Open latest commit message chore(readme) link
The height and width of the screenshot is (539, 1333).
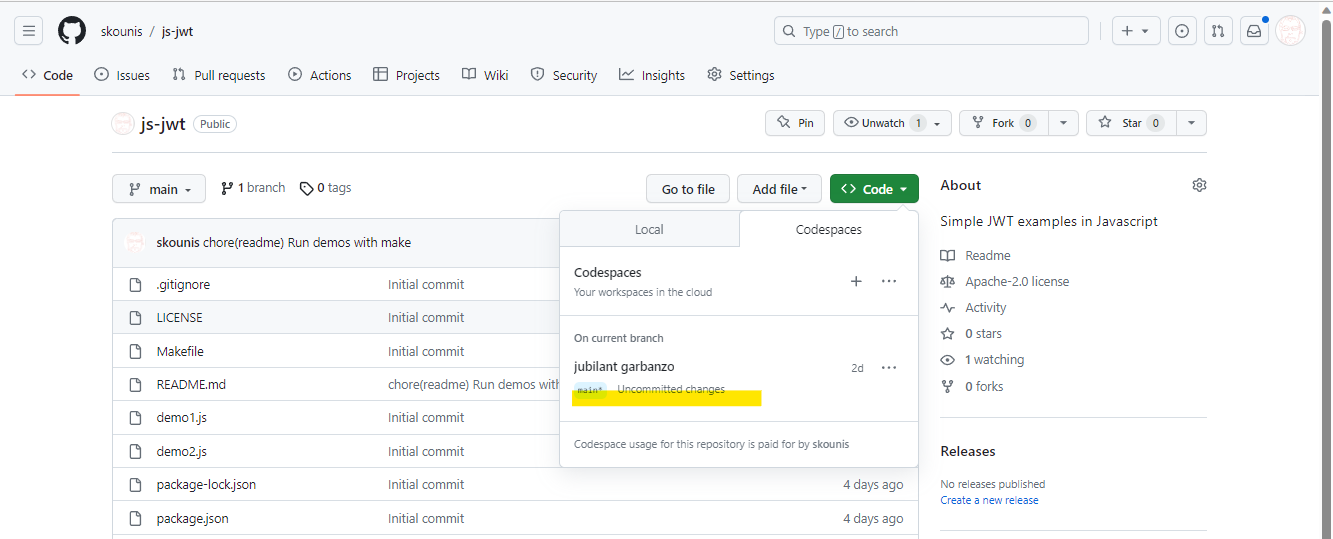(x=307, y=242)
